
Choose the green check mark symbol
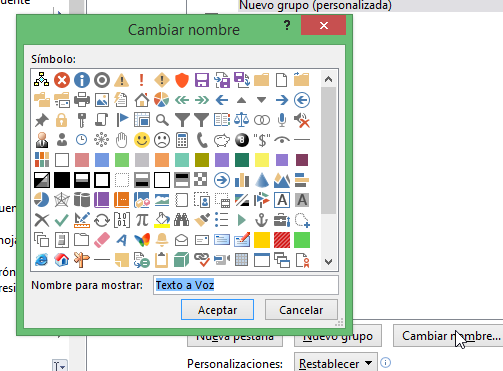(x=62, y=220)
